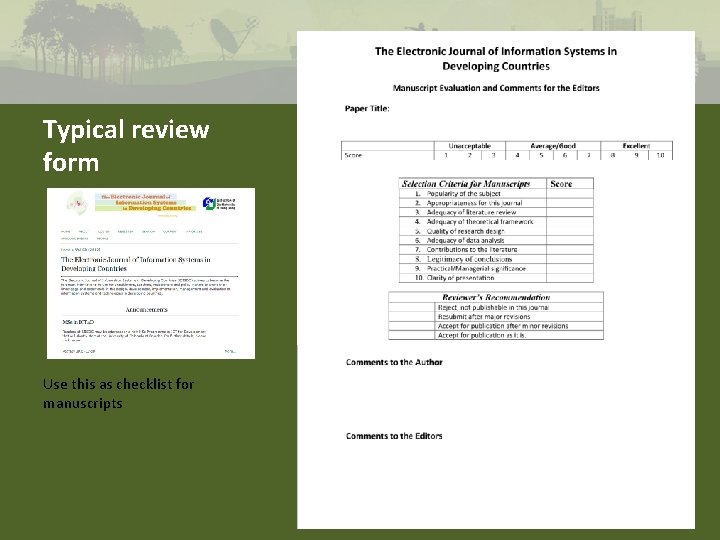Click the score cell for 'Popularity of the subject'
The height and width of the screenshot is (540, 720).
pyautogui.click(x=570, y=194)
